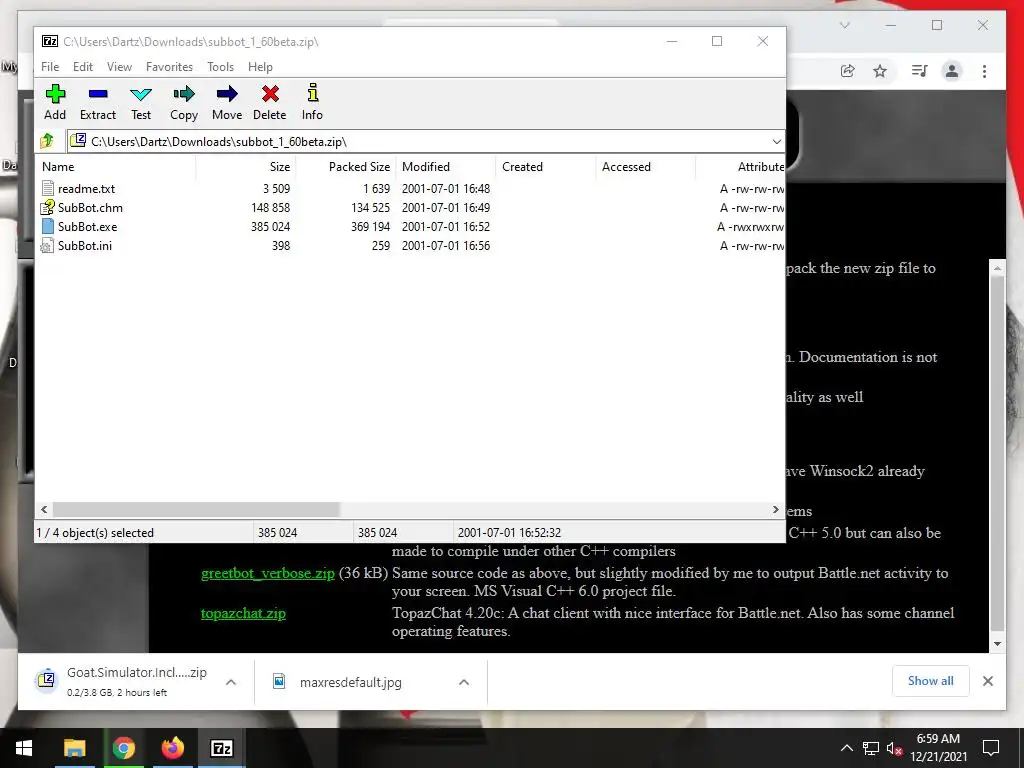Click right arrow of the file list scrollbar
This screenshot has width=1024, height=768.
775,509
